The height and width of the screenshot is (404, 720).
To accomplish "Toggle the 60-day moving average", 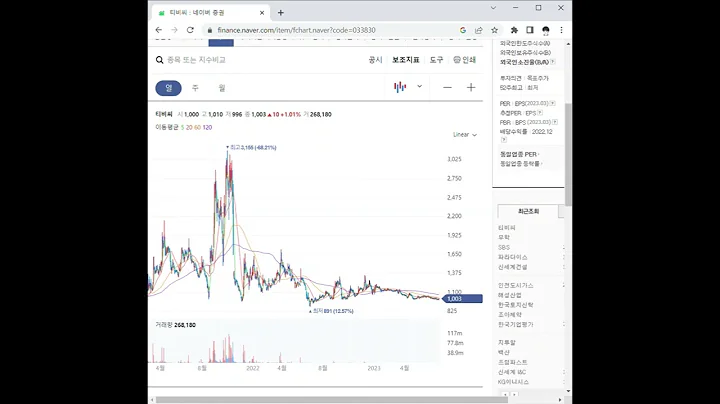I will (x=197, y=127).
